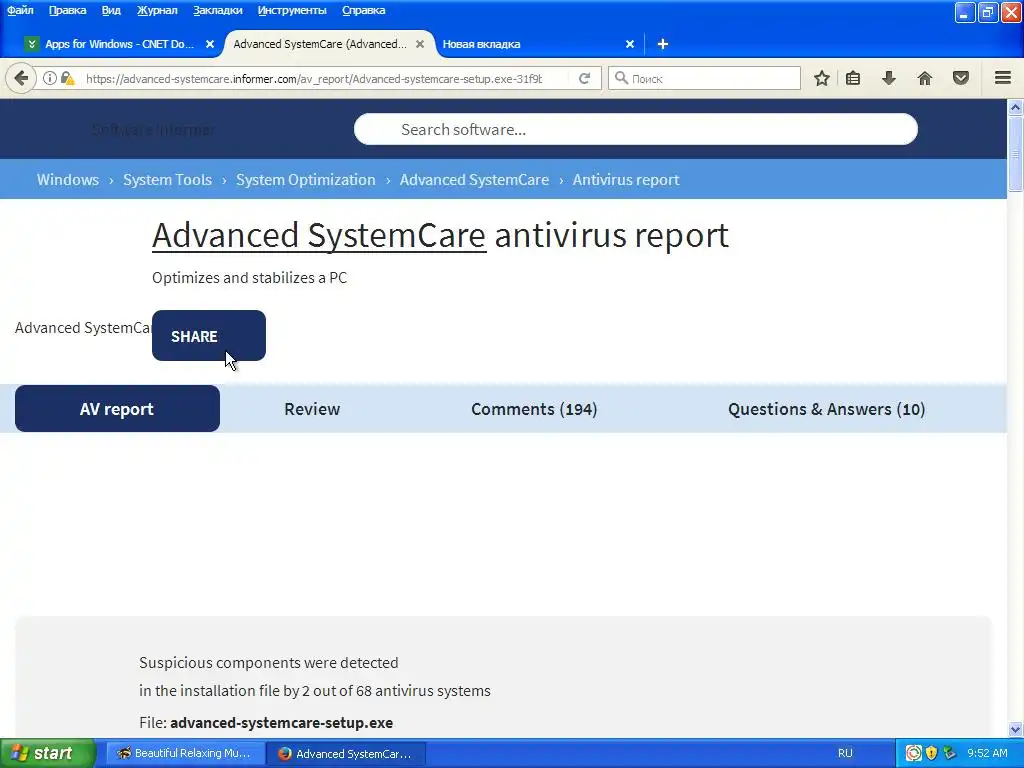Click the page scrollbar down arrow
The width and height of the screenshot is (1024, 768).
[x=1016, y=729]
